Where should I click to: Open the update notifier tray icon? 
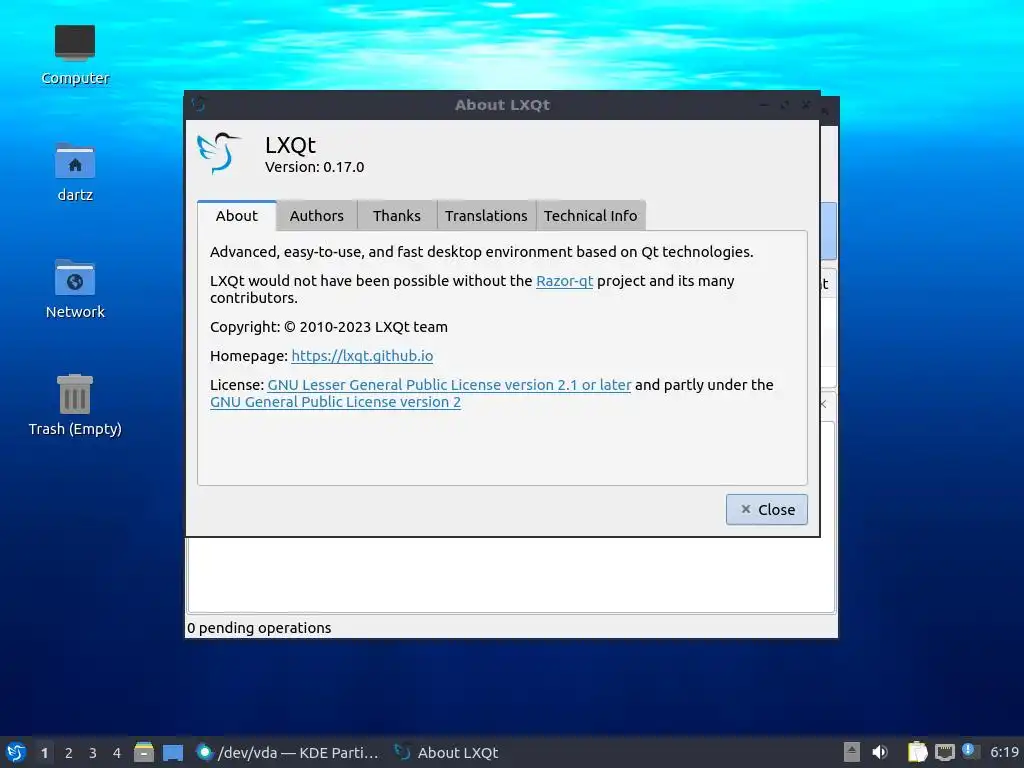click(970, 752)
